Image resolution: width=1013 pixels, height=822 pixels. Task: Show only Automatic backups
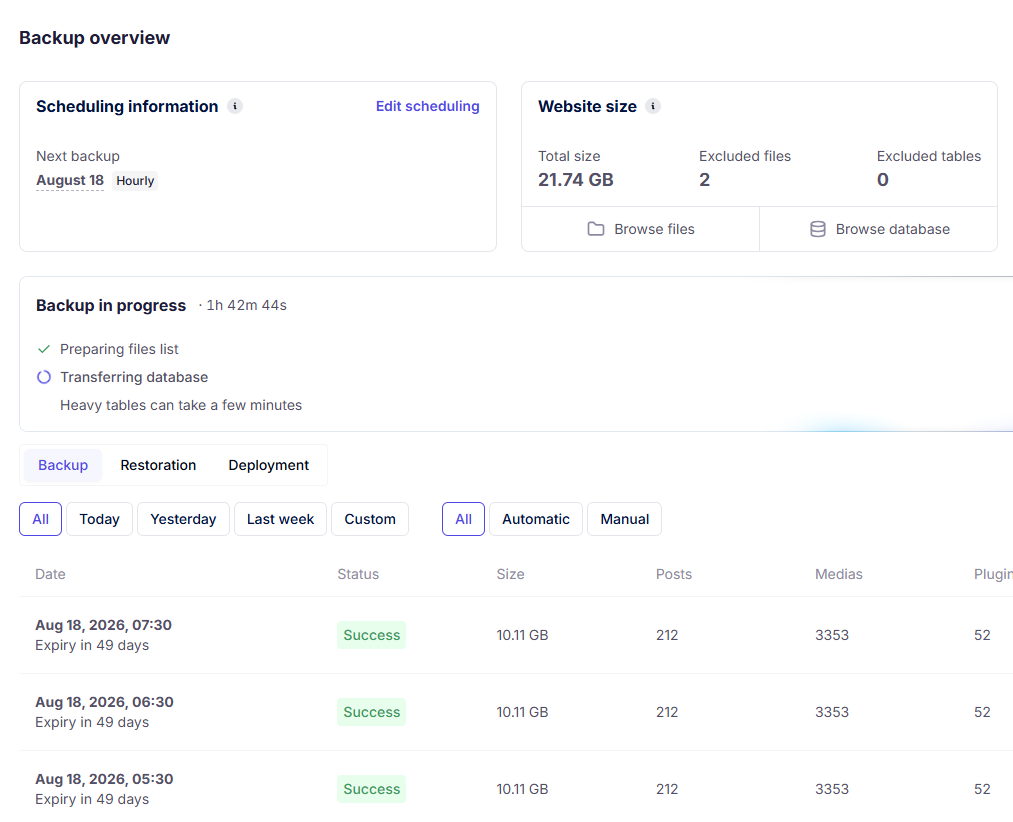pos(536,519)
